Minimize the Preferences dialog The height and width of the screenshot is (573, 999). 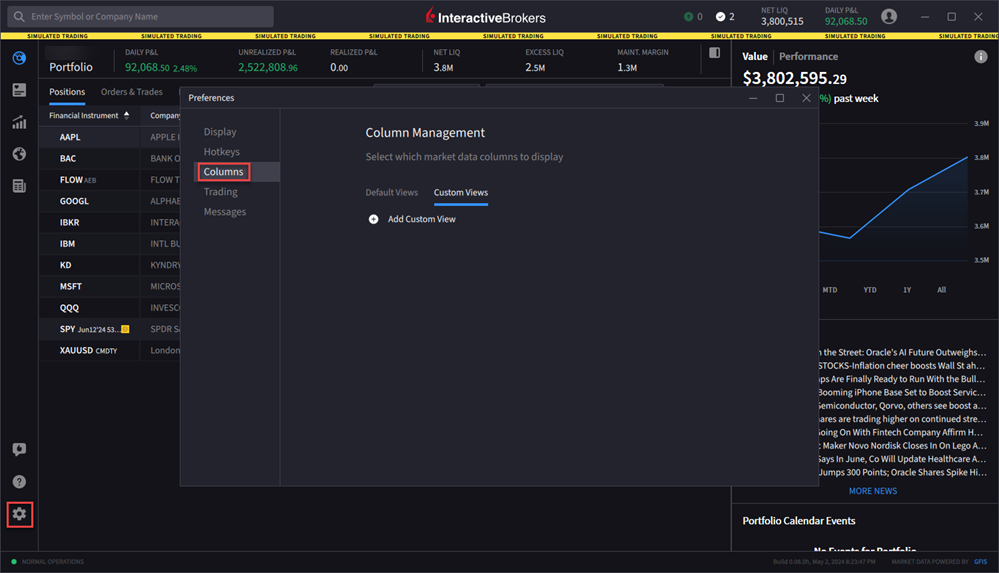click(753, 98)
